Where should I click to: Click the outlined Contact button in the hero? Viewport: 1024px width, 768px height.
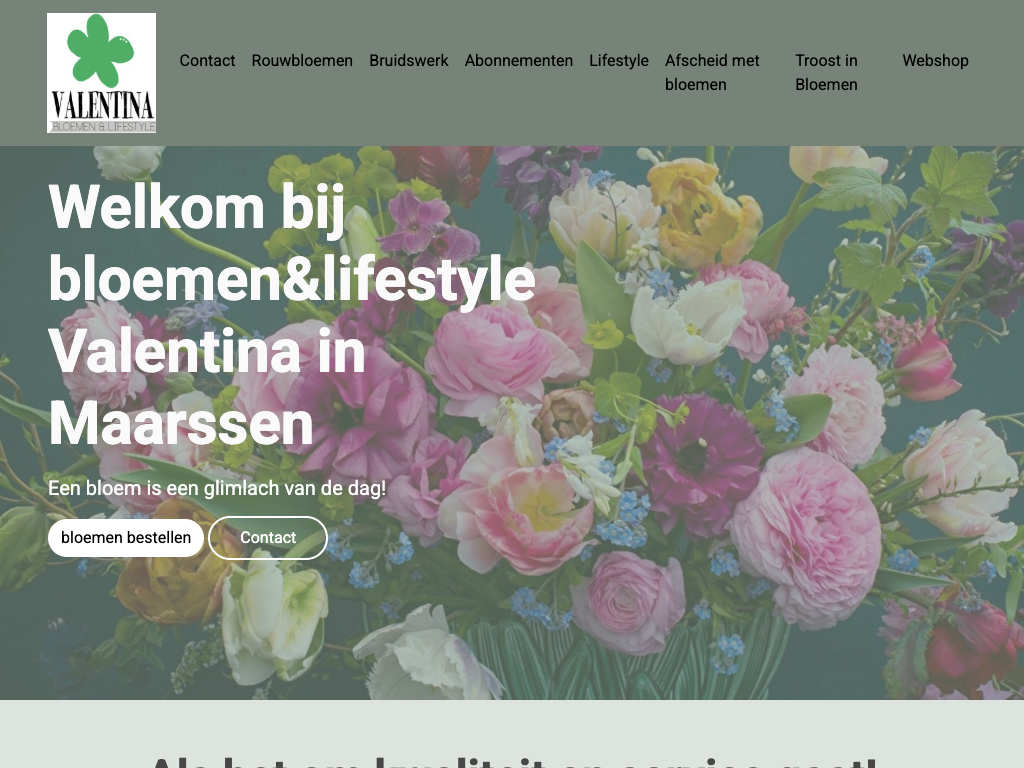click(268, 537)
